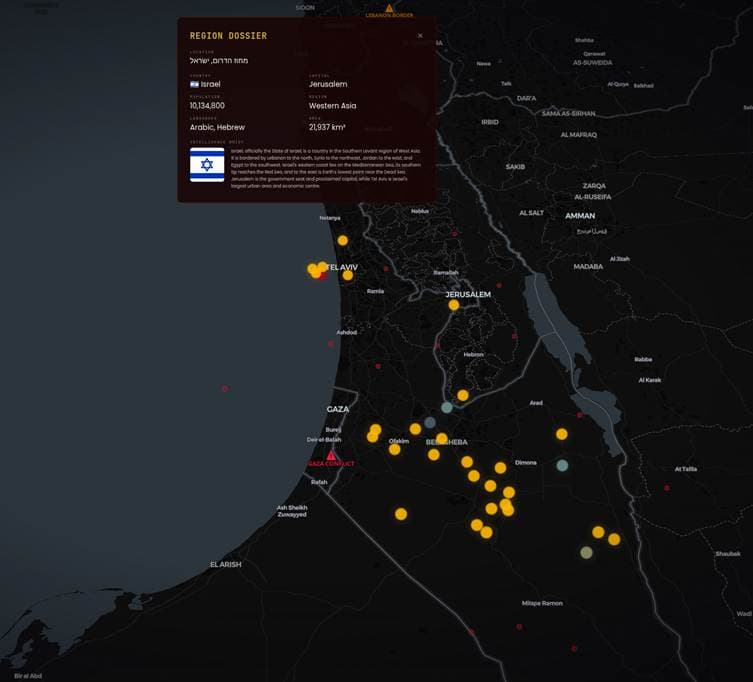Click the red marker in Tel Aviv cluster
This screenshot has height=682, width=753.
coord(323,276)
